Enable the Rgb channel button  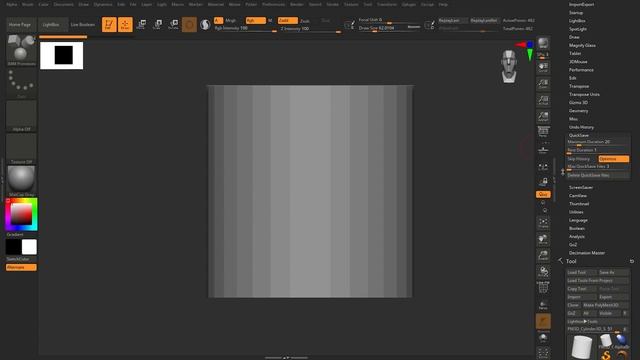[x=256, y=20]
